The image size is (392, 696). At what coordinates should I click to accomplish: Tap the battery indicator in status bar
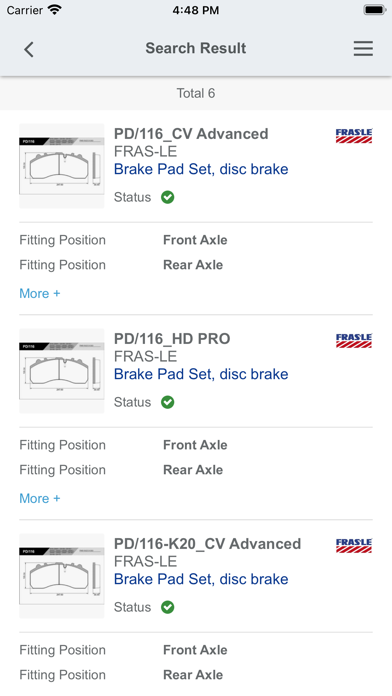pyautogui.click(x=375, y=10)
